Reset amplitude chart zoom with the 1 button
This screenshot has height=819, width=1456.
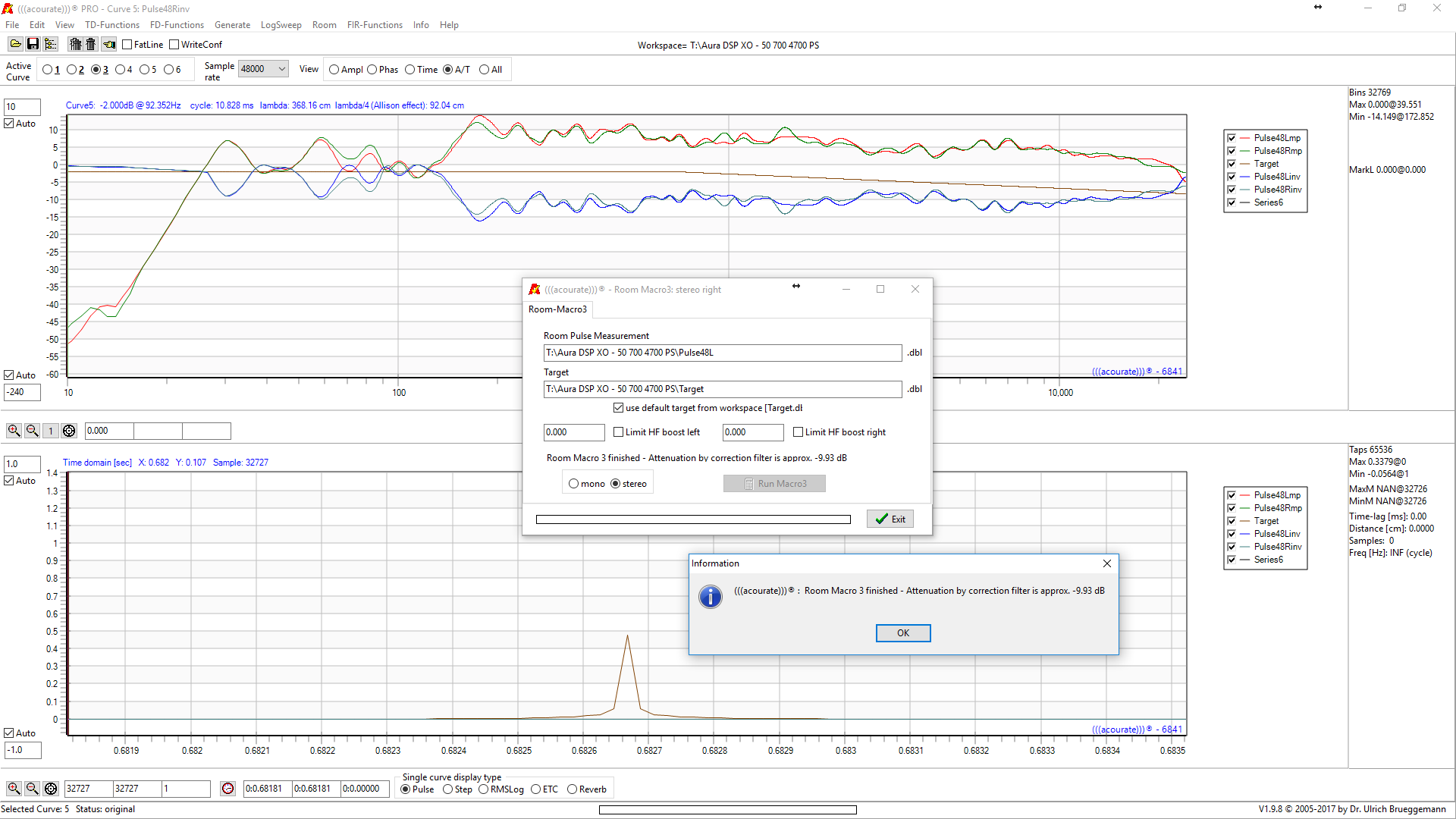(51, 431)
